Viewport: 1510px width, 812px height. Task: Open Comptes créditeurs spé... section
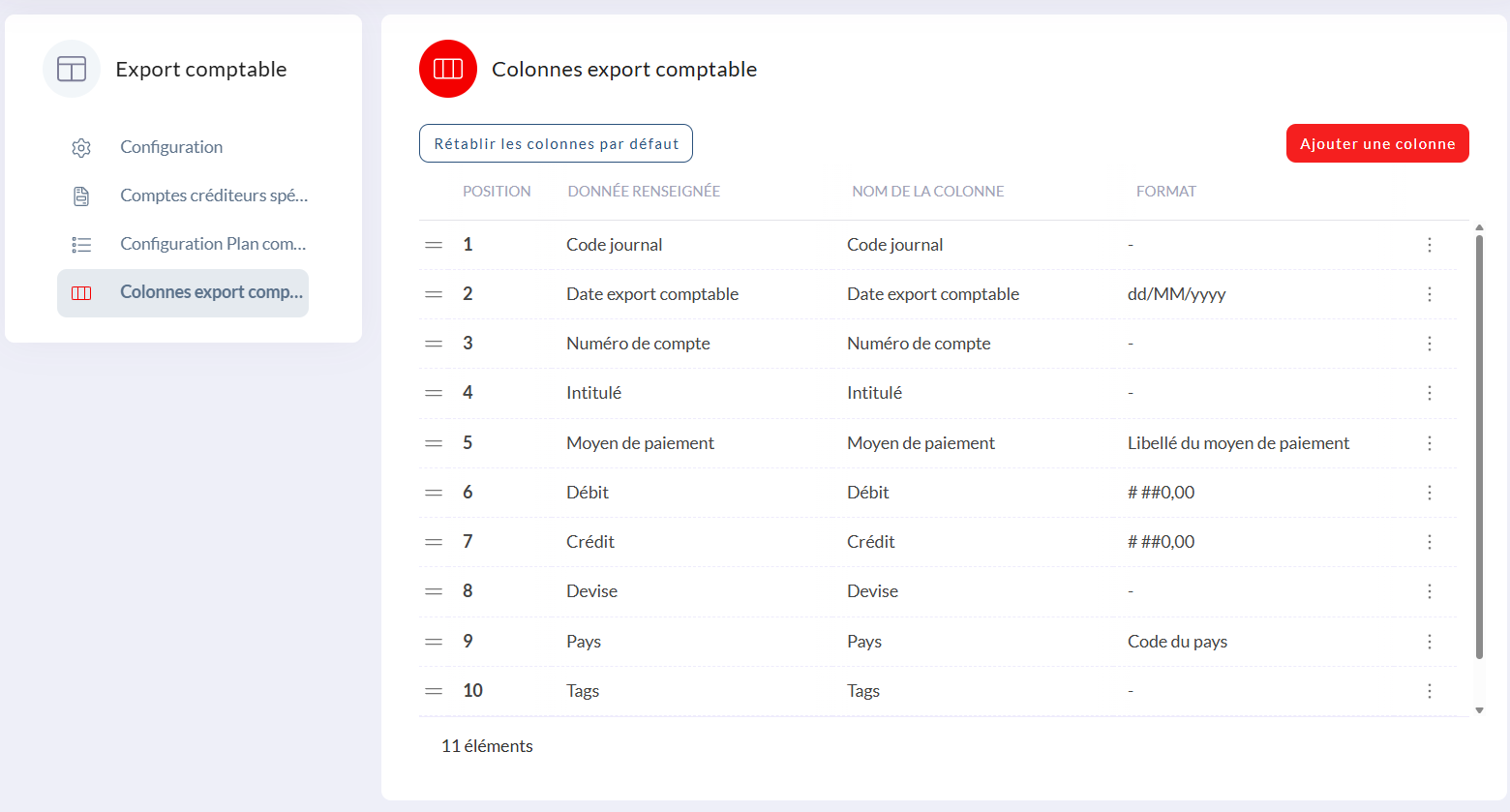[x=214, y=195]
